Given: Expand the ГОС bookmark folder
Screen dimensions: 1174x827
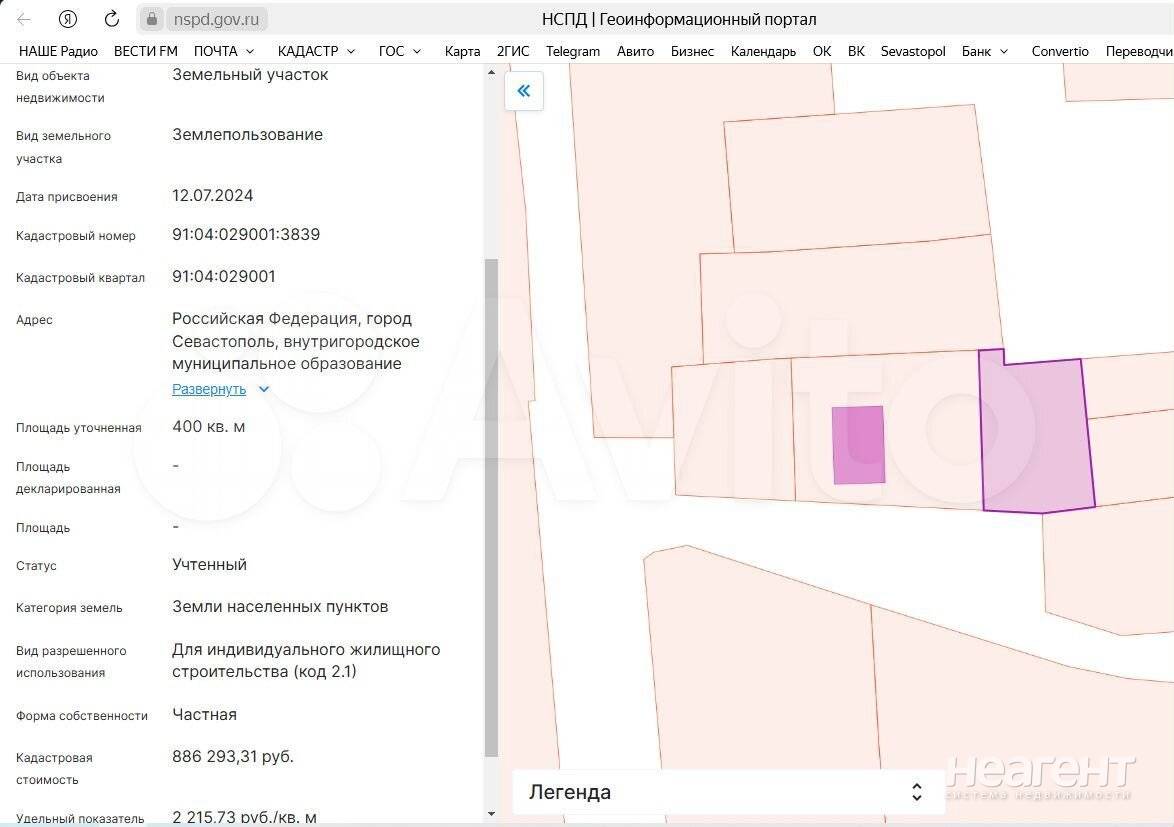Looking at the screenshot, I should click(x=400, y=51).
